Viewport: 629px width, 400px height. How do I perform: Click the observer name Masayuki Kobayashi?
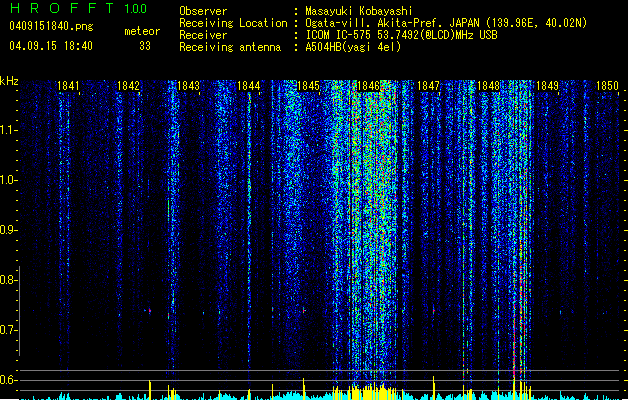tap(359, 12)
